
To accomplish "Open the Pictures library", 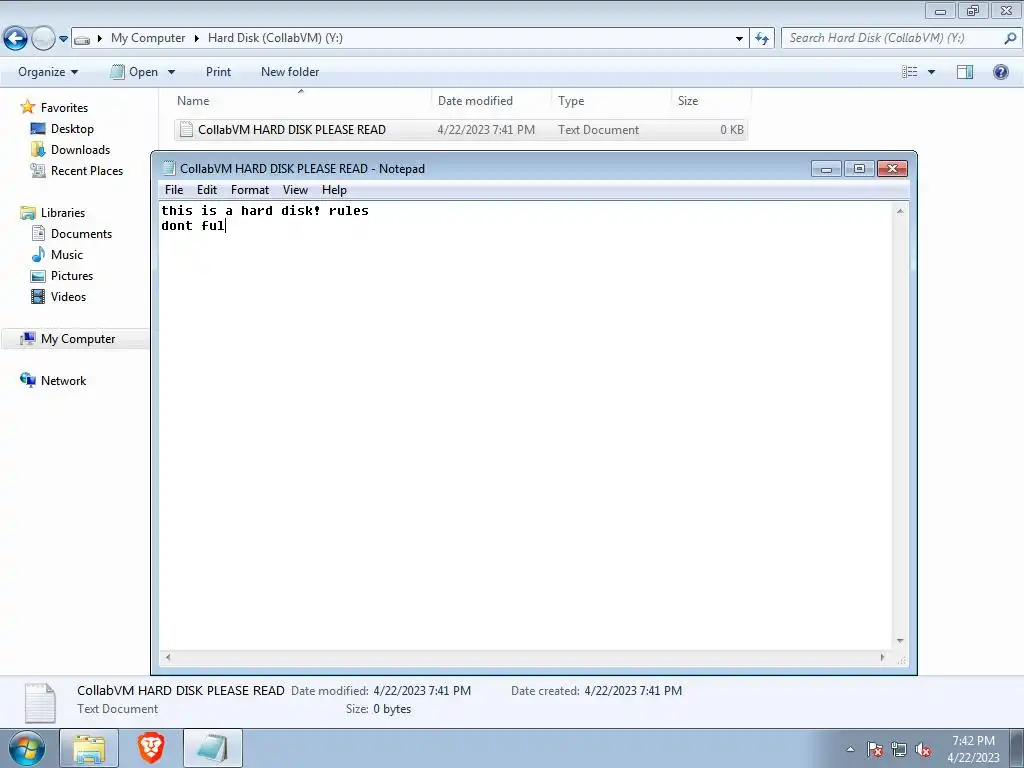I will [72, 276].
